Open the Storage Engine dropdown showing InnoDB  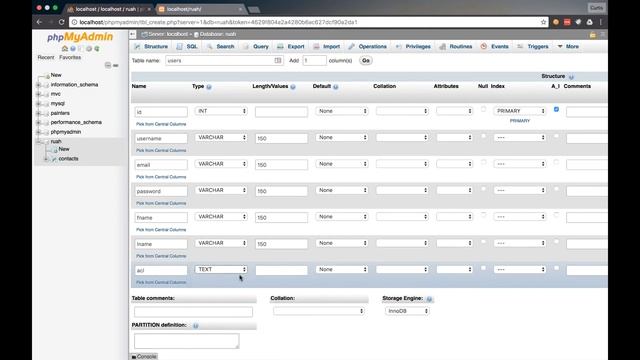coord(407,311)
